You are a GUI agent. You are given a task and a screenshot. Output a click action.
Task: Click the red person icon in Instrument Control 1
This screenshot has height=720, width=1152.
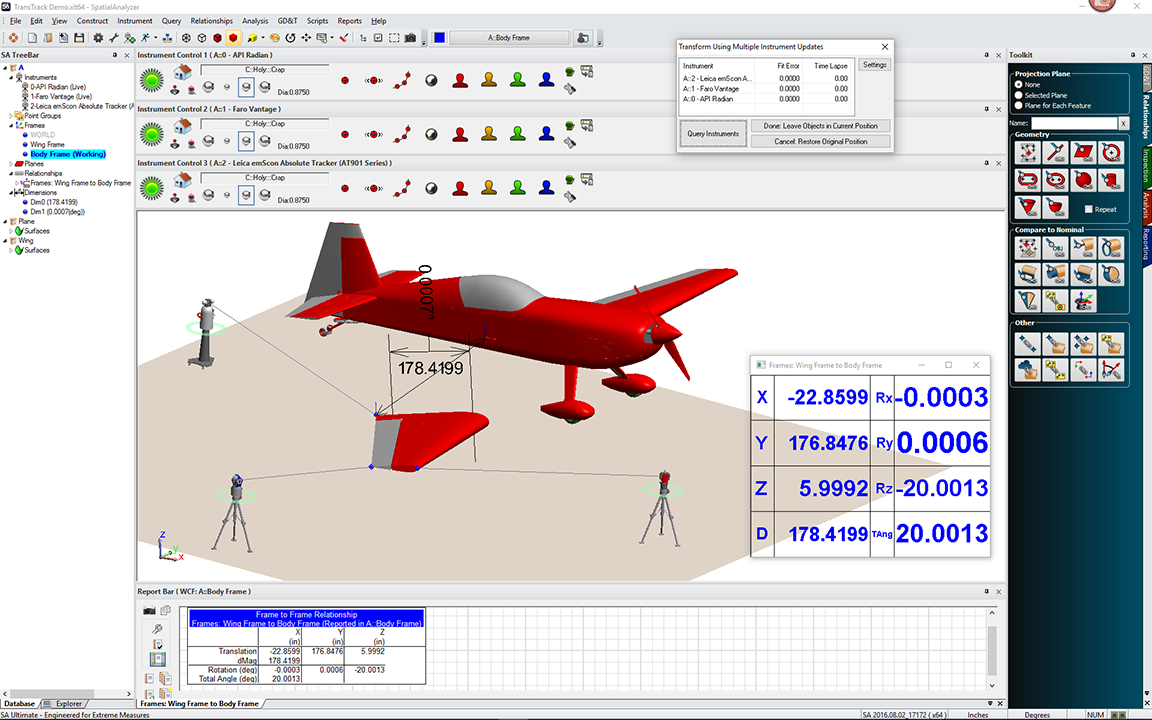coord(459,80)
